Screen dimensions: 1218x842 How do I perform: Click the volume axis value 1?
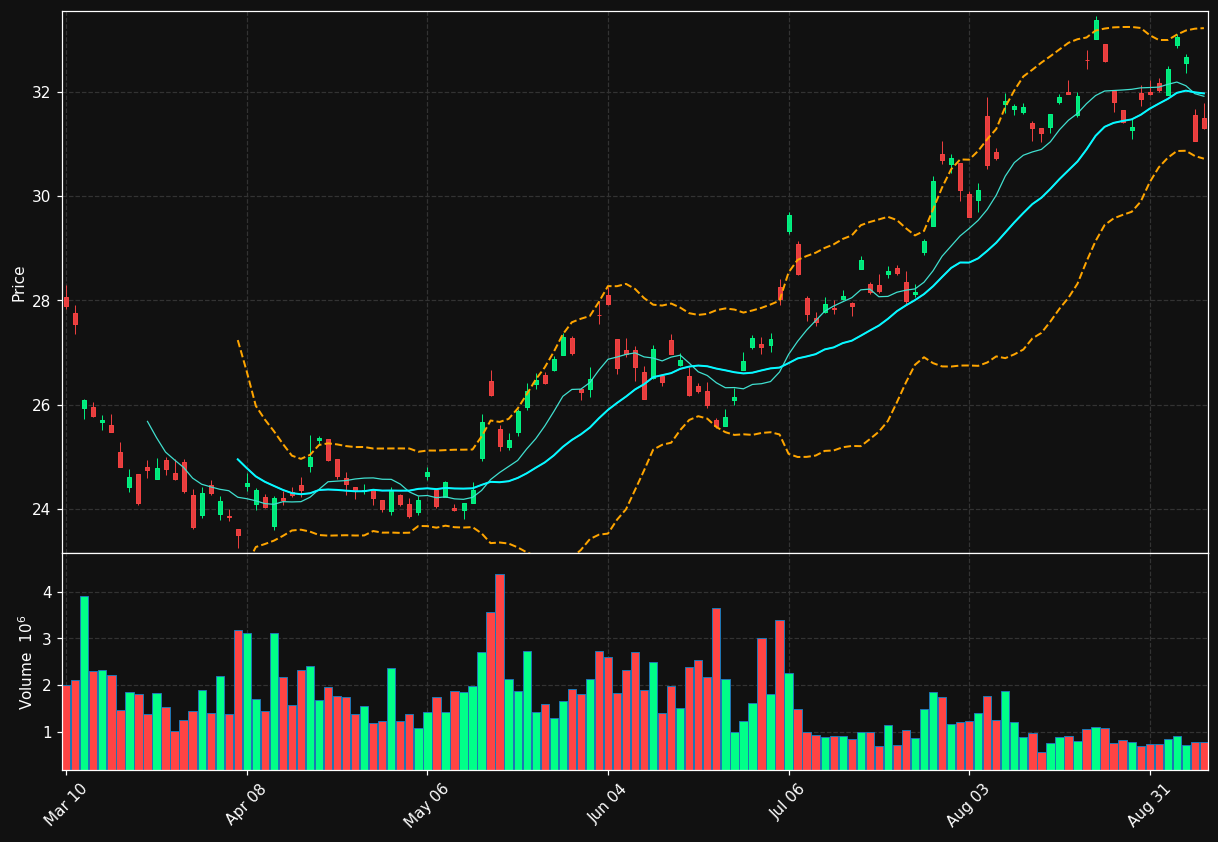point(46,733)
